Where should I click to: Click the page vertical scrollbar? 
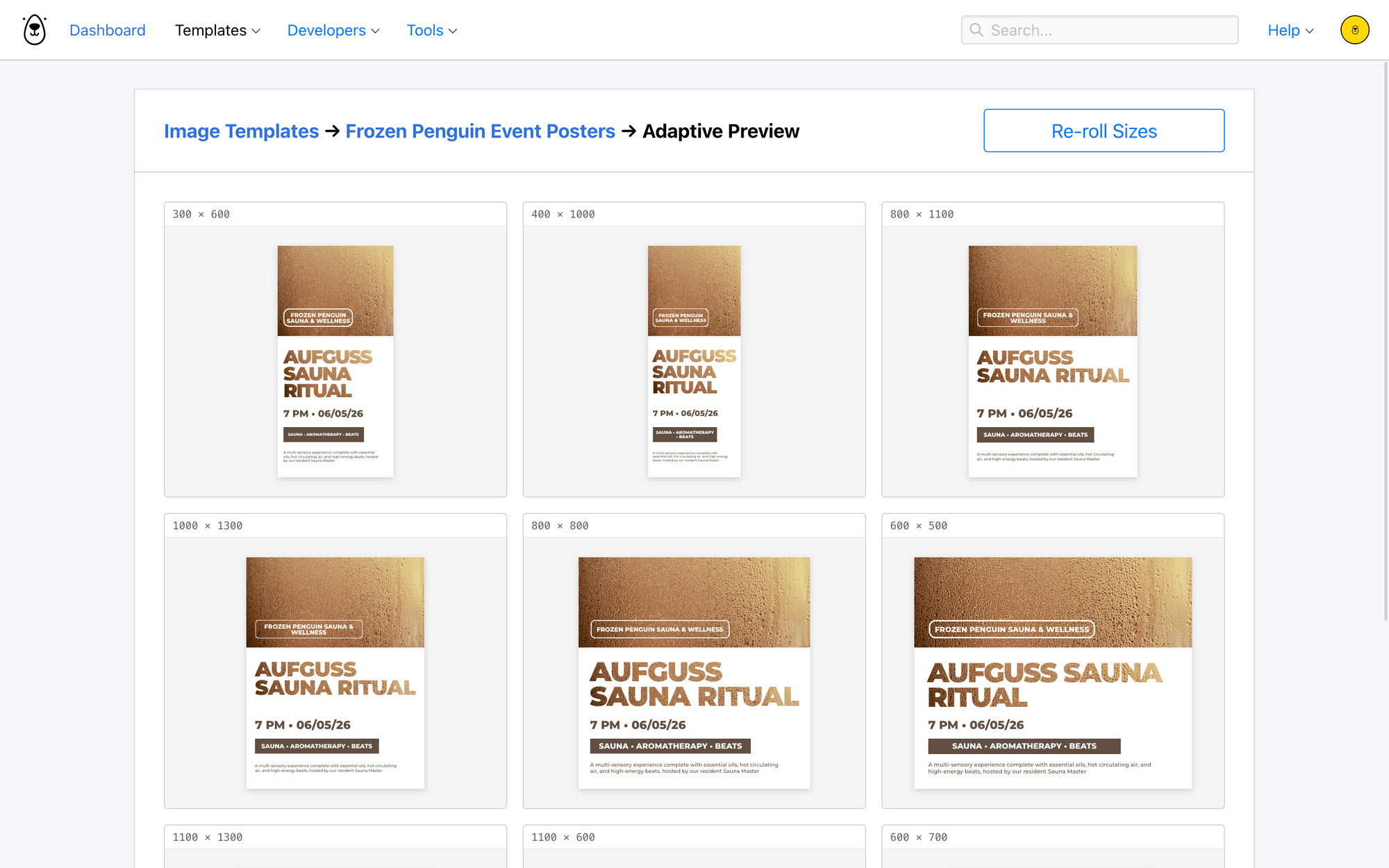pyautogui.click(x=1386, y=340)
